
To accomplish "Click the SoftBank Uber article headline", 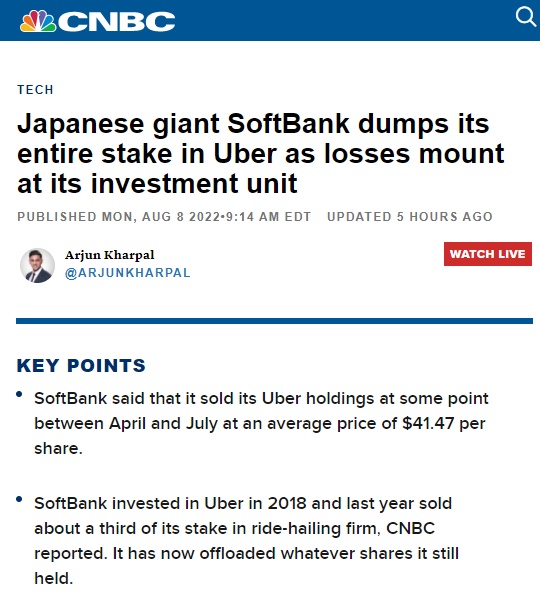I will click(x=261, y=153).
